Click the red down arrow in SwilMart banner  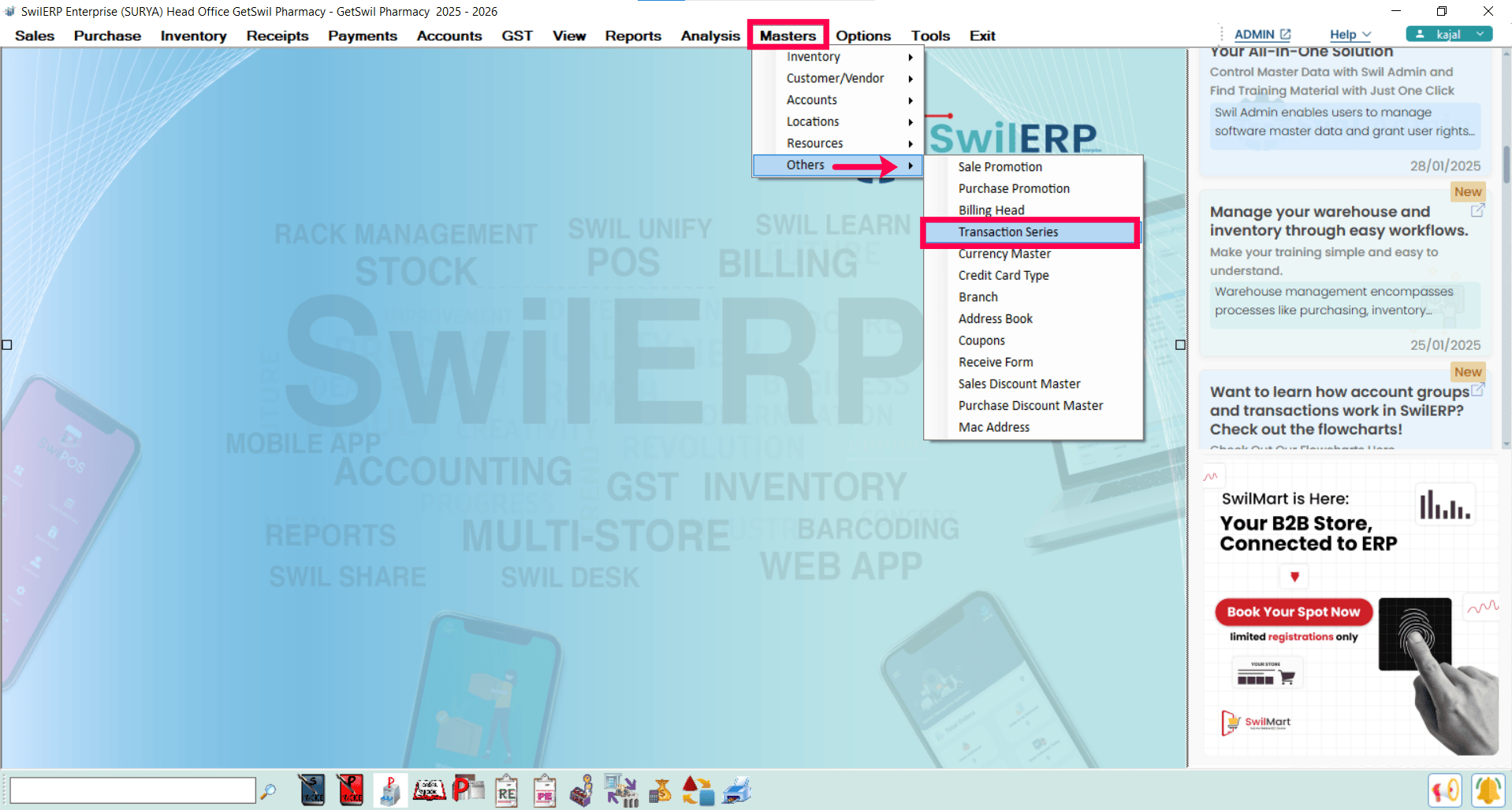(1294, 577)
